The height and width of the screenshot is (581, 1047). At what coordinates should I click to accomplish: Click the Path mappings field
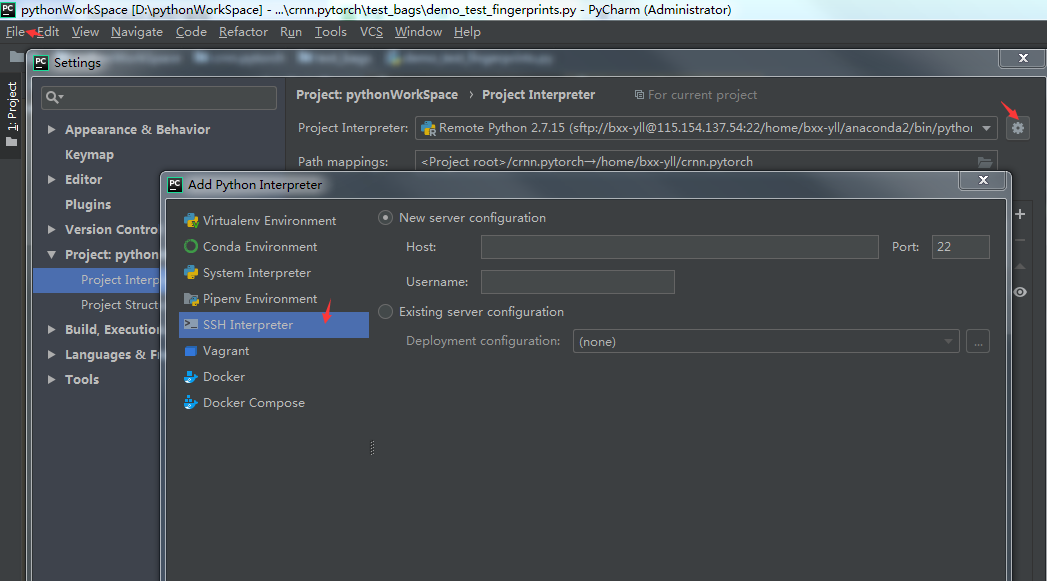pyautogui.click(x=706, y=162)
